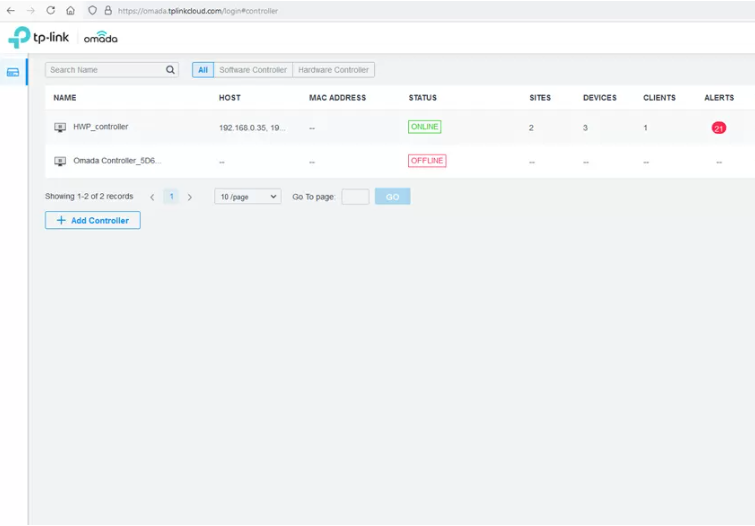Click the Add Controller button
Viewport: 755px width, 526px height.
tap(93, 220)
